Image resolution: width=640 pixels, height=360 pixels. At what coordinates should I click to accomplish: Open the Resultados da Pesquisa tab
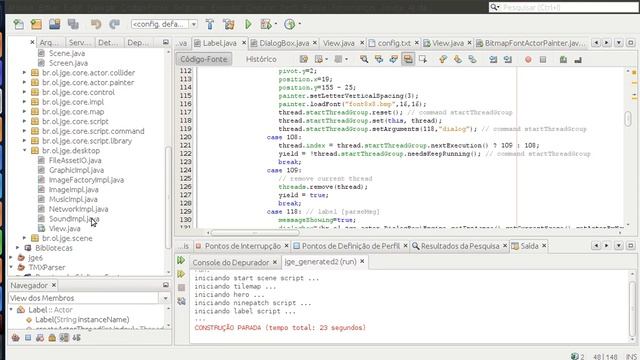pyautogui.click(x=460, y=246)
